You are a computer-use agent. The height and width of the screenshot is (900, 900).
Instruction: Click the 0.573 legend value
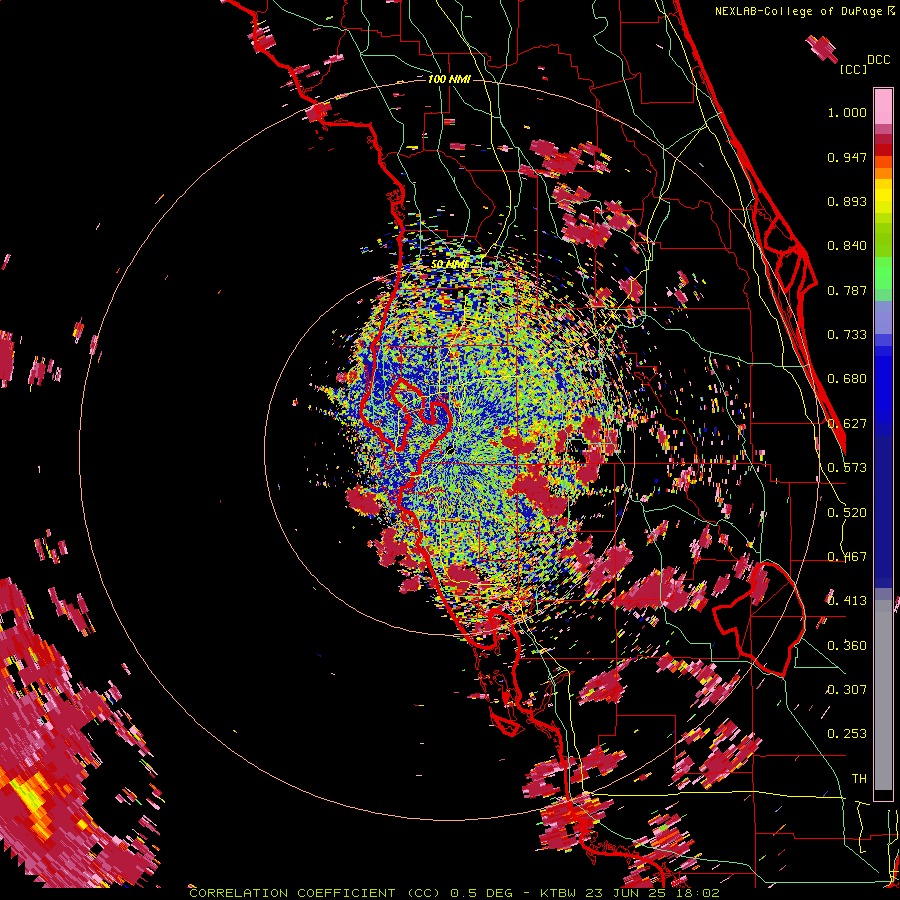point(847,468)
